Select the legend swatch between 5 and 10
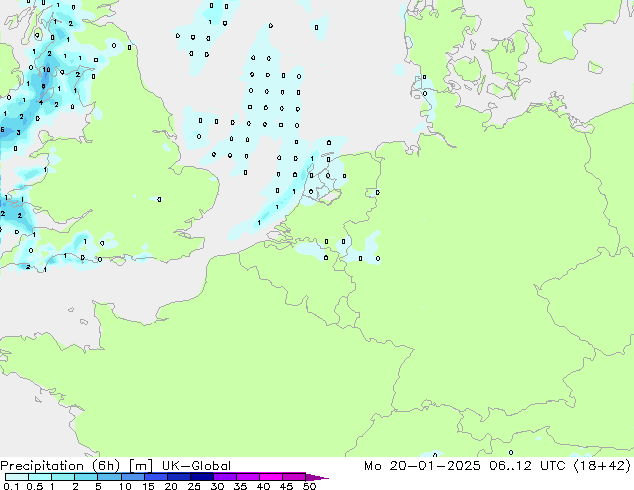This screenshot has width=634, height=490. coord(110,477)
